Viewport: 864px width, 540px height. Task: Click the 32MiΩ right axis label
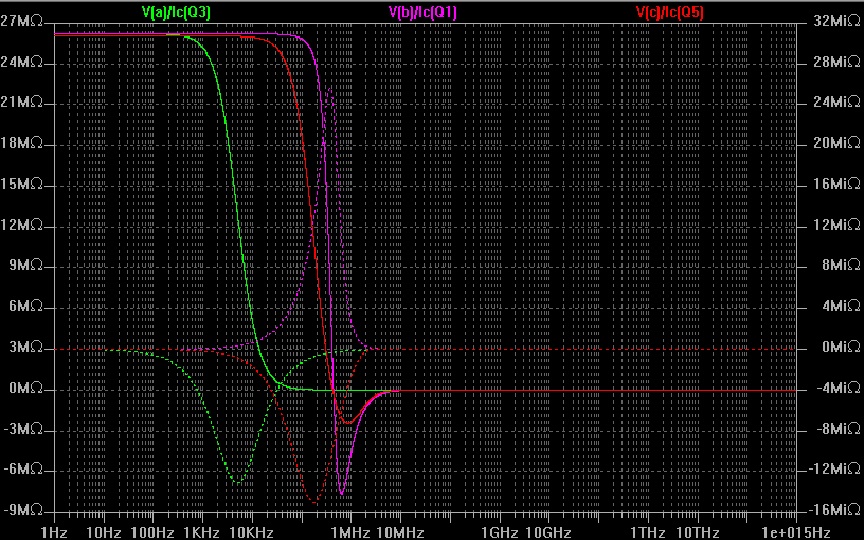click(x=836, y=21)
